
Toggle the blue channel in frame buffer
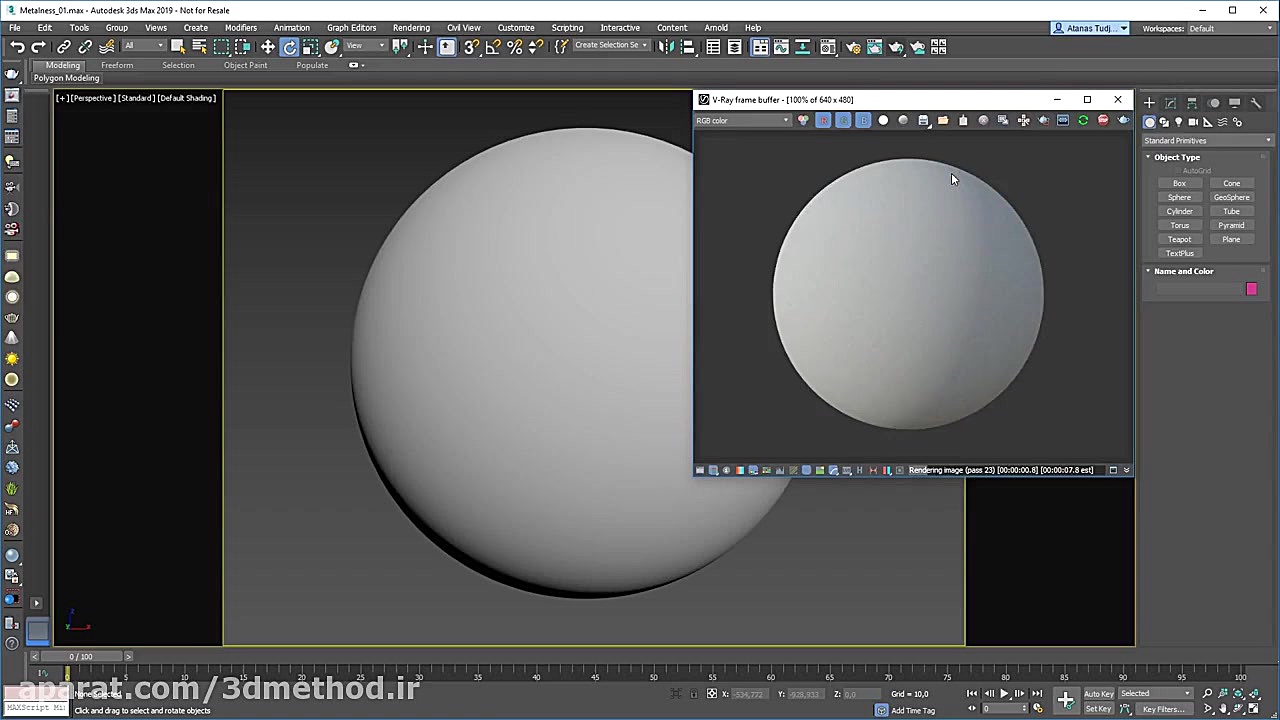coord(863,121)
